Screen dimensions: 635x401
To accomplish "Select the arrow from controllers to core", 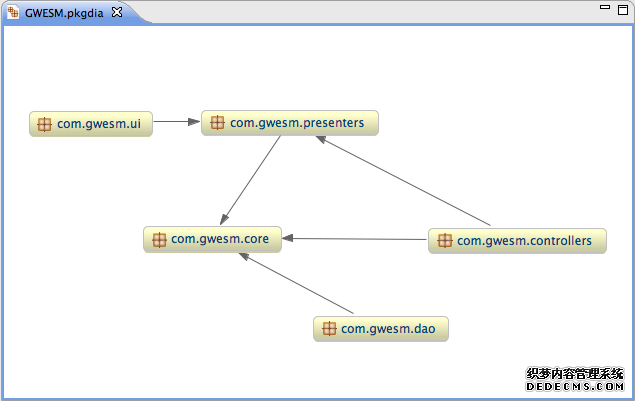I will [x=354, y=239].
